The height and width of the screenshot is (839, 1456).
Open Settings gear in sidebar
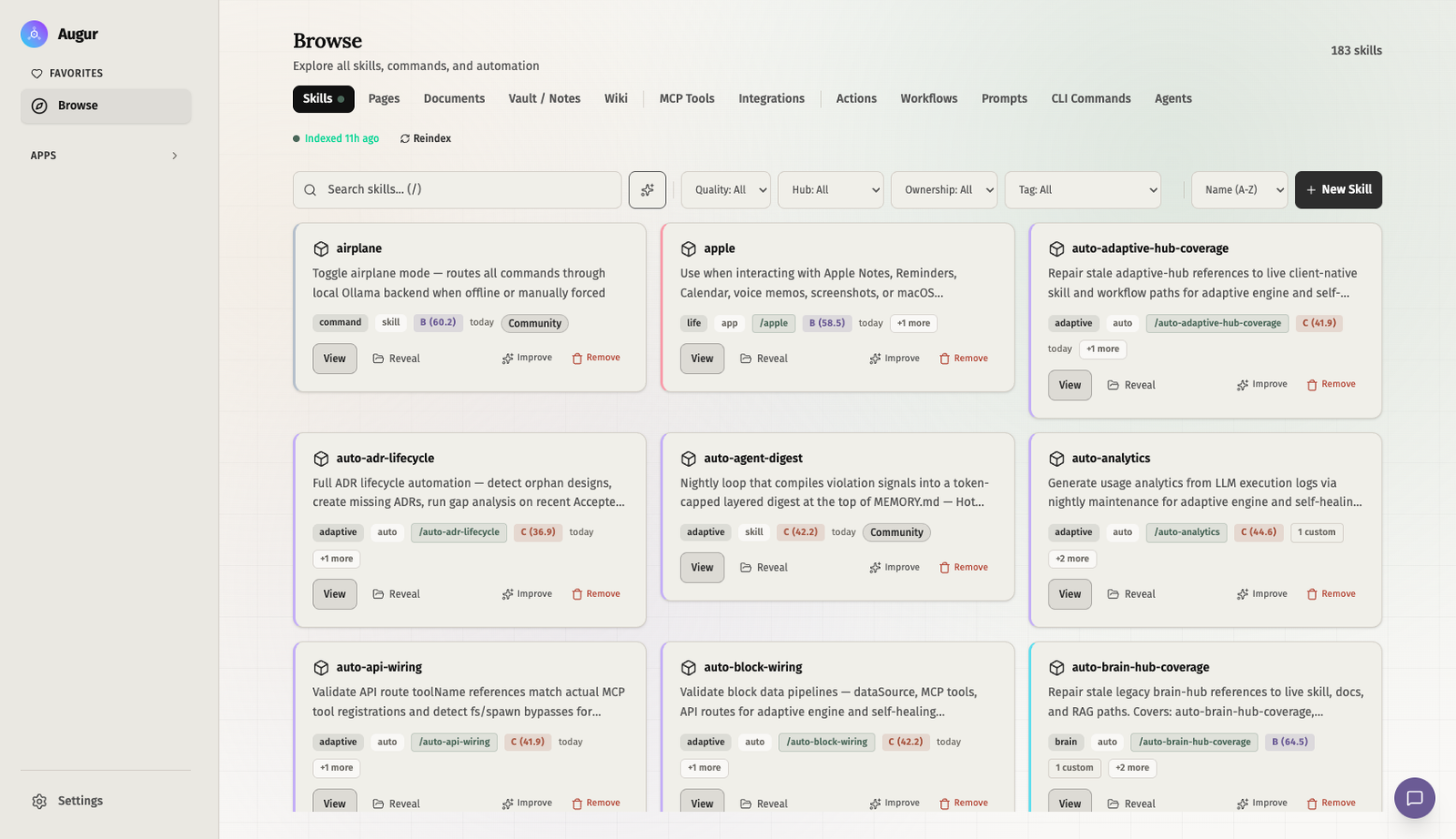(39, 801)
